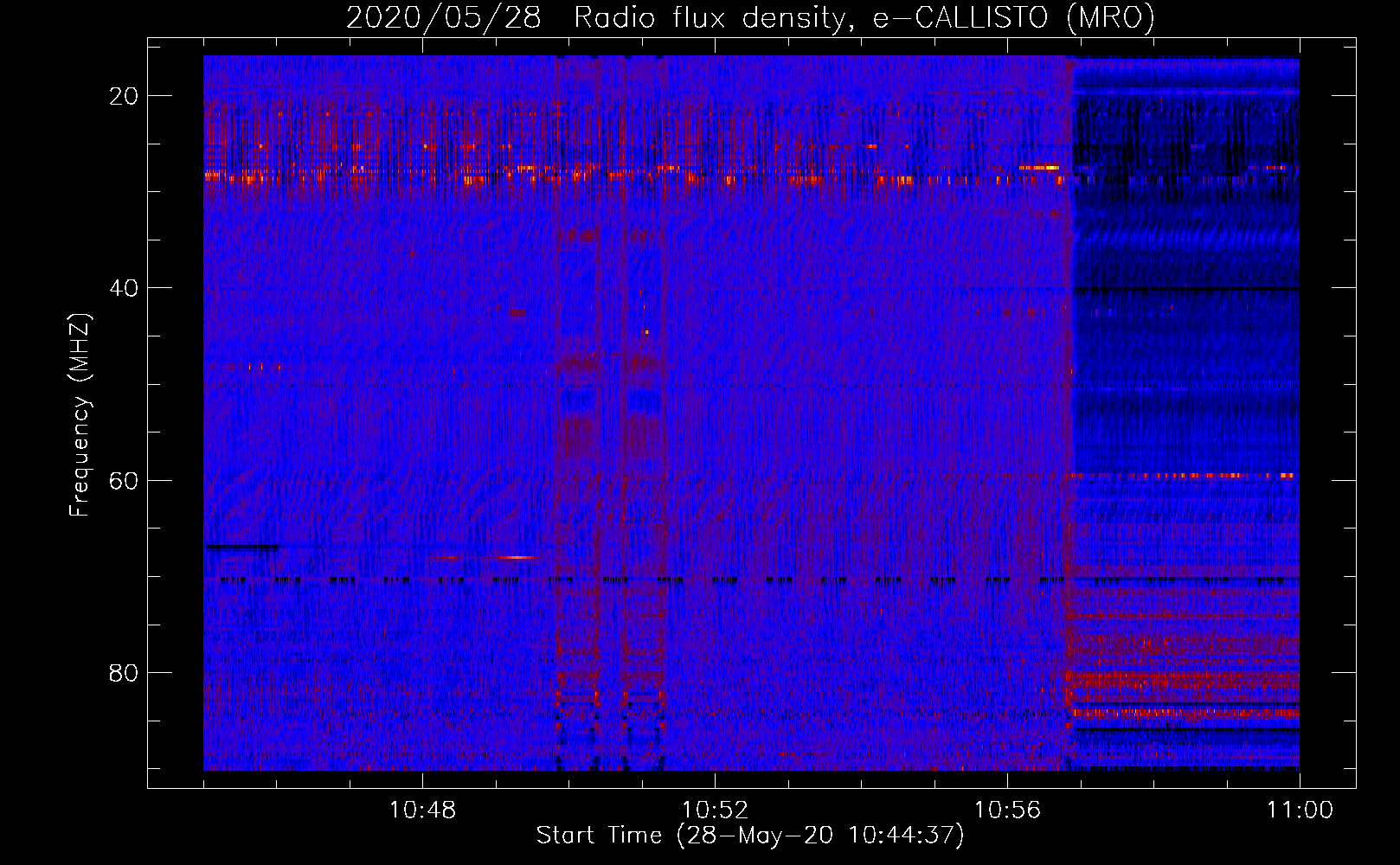Click the '10:48' time tick label

[422, 811]
